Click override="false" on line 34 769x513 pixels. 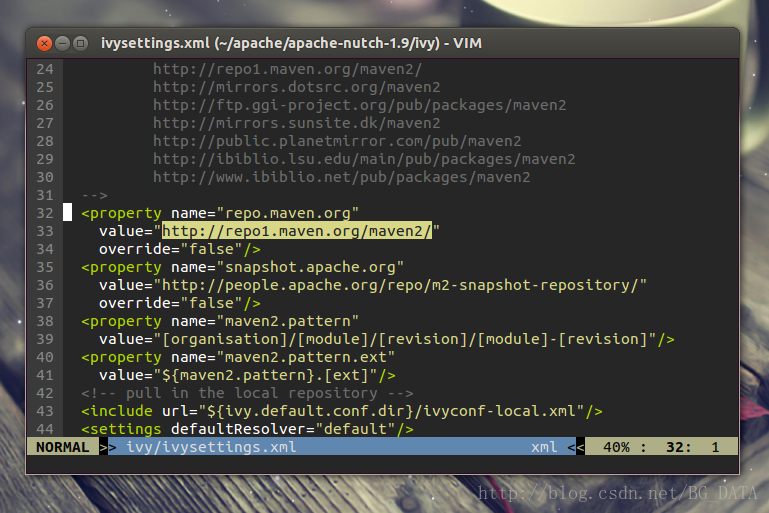point(171,249)
